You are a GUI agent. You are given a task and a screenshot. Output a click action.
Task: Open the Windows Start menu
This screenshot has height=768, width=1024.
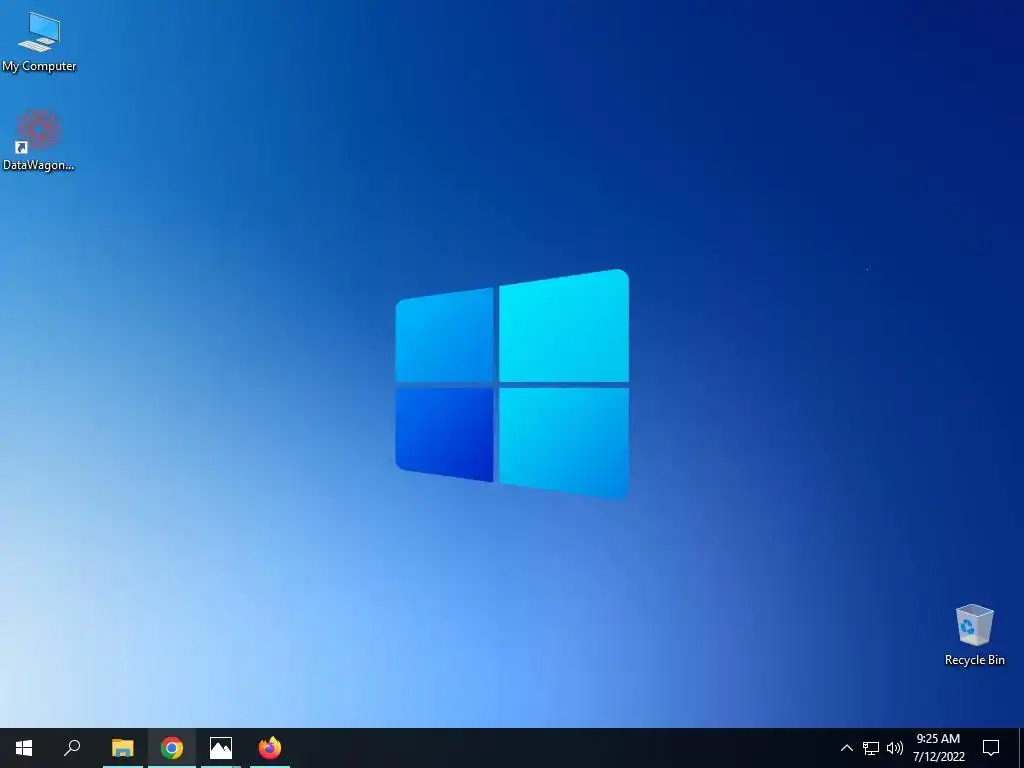click(24, 748)
